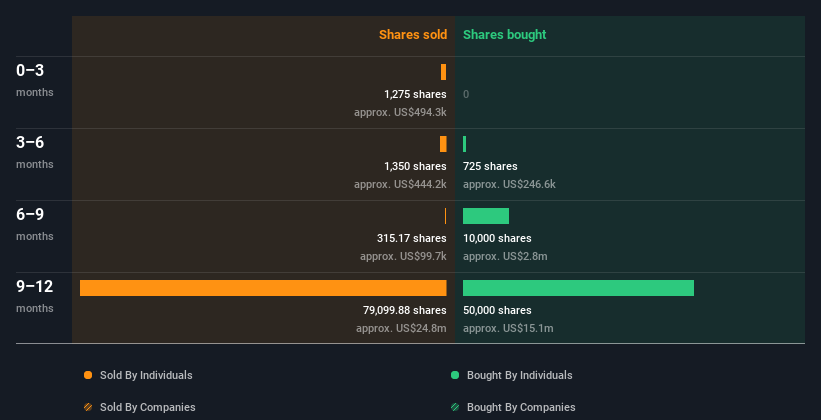Click the approx. US$24.8m amount

tap(401, 328)
